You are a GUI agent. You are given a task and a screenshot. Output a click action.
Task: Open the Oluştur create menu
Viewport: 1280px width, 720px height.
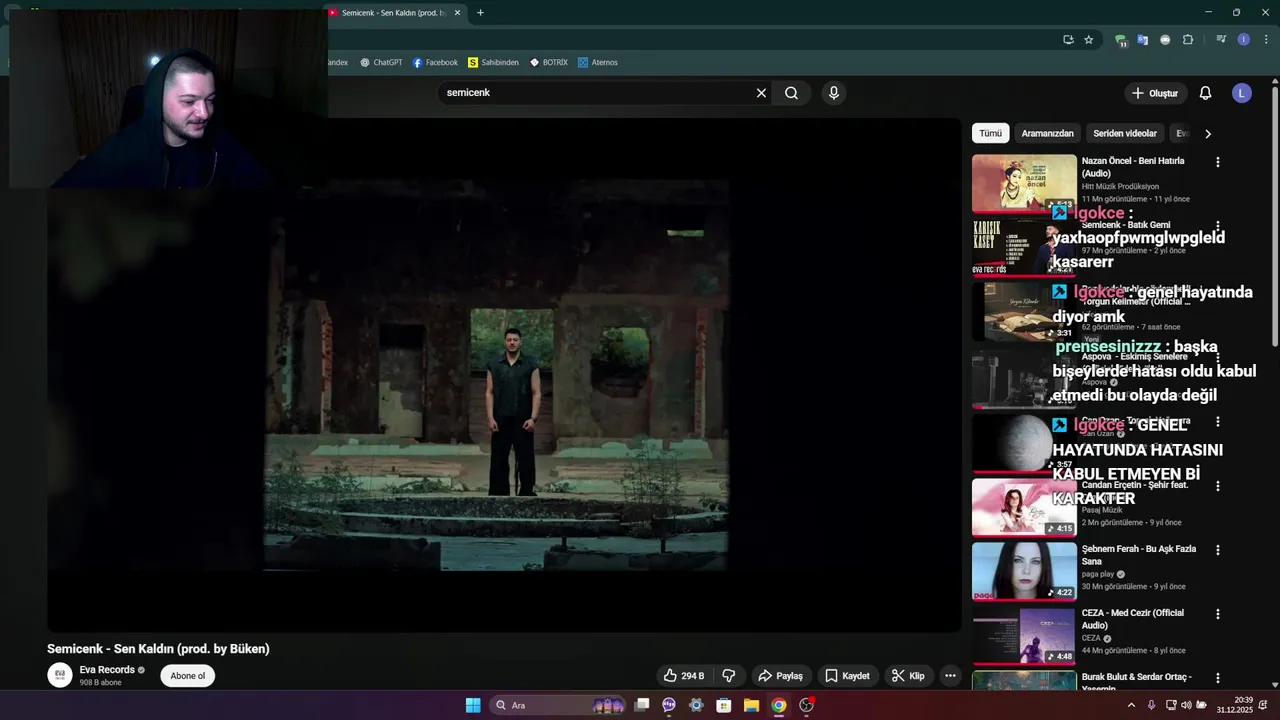pos(1155,93)
